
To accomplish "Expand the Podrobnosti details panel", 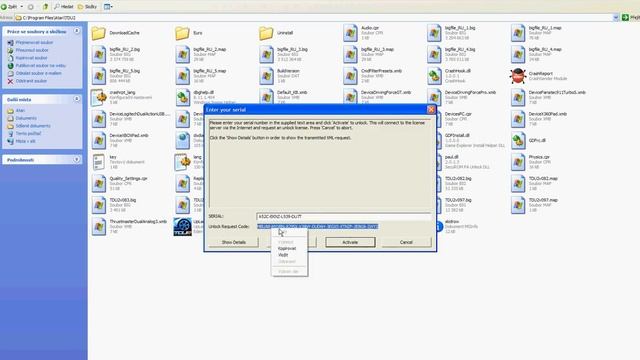I will [77, 160].
